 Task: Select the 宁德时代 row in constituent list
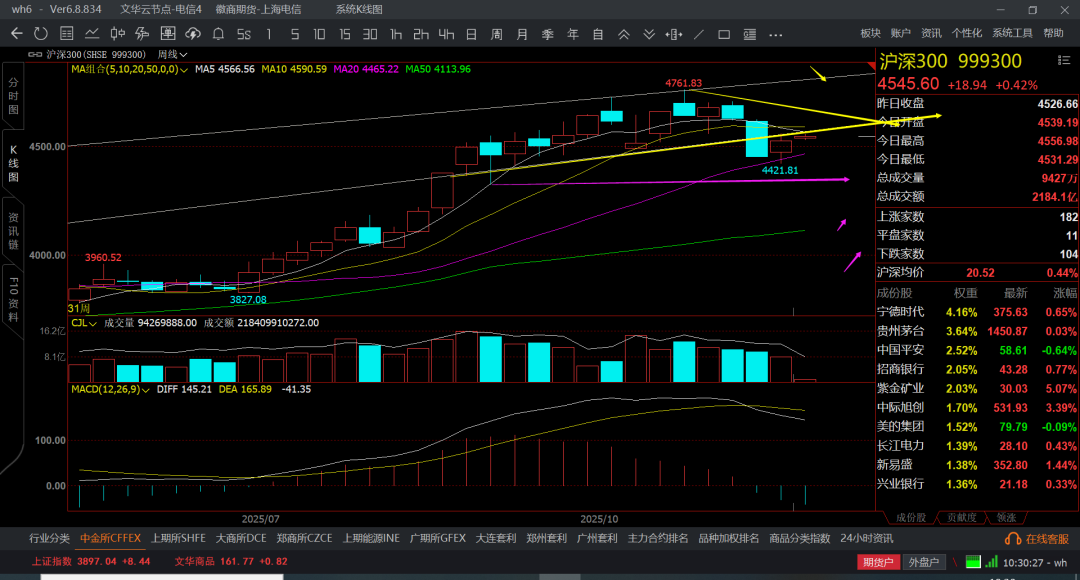pos(900,311)
